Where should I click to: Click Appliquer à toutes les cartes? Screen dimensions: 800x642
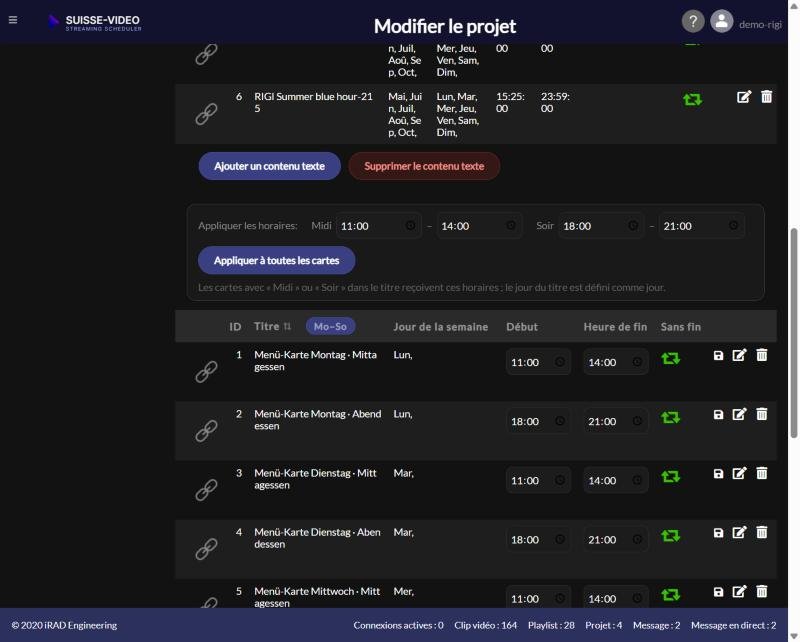click(277, 260)
